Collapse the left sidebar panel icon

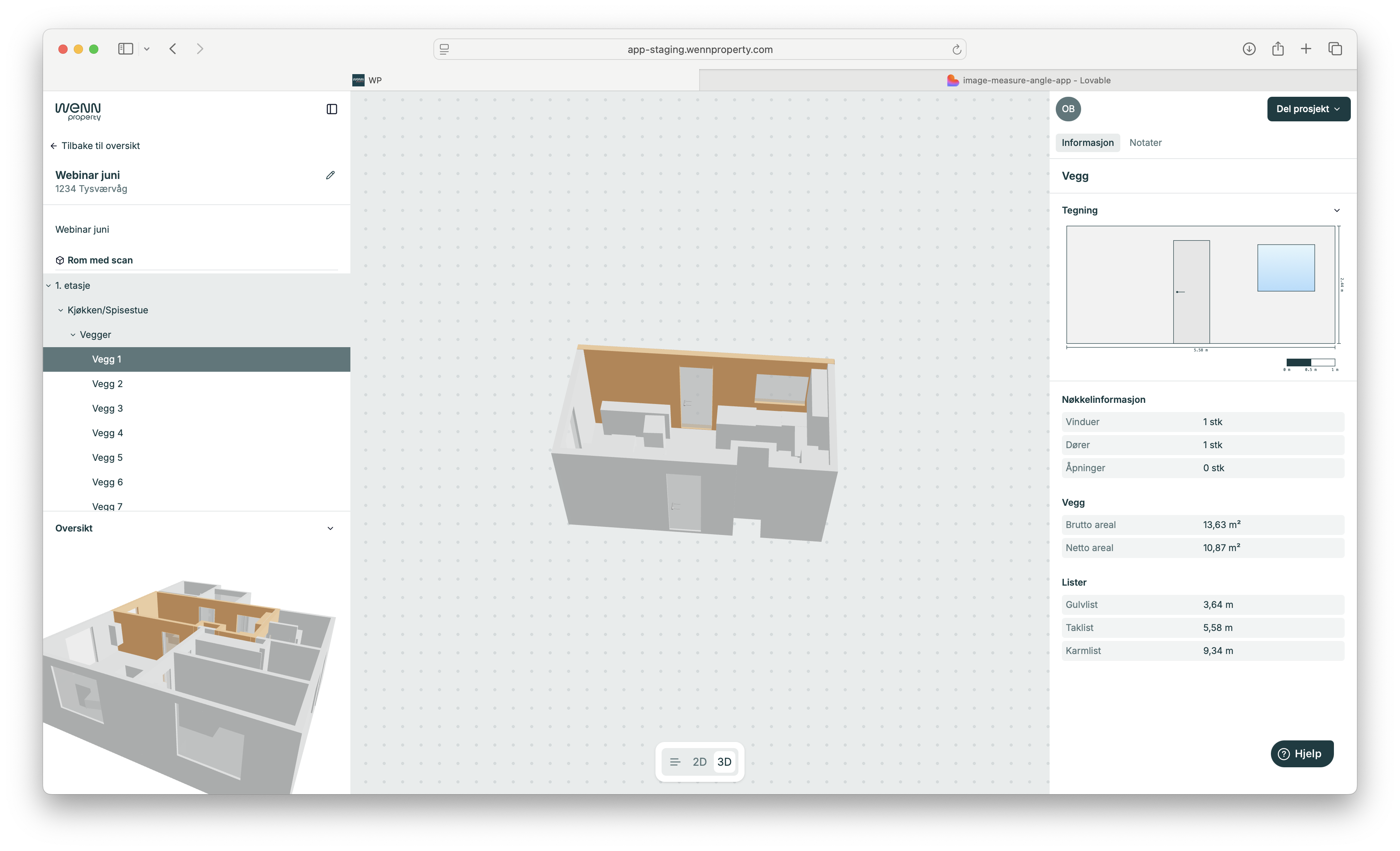pos(332,109)
